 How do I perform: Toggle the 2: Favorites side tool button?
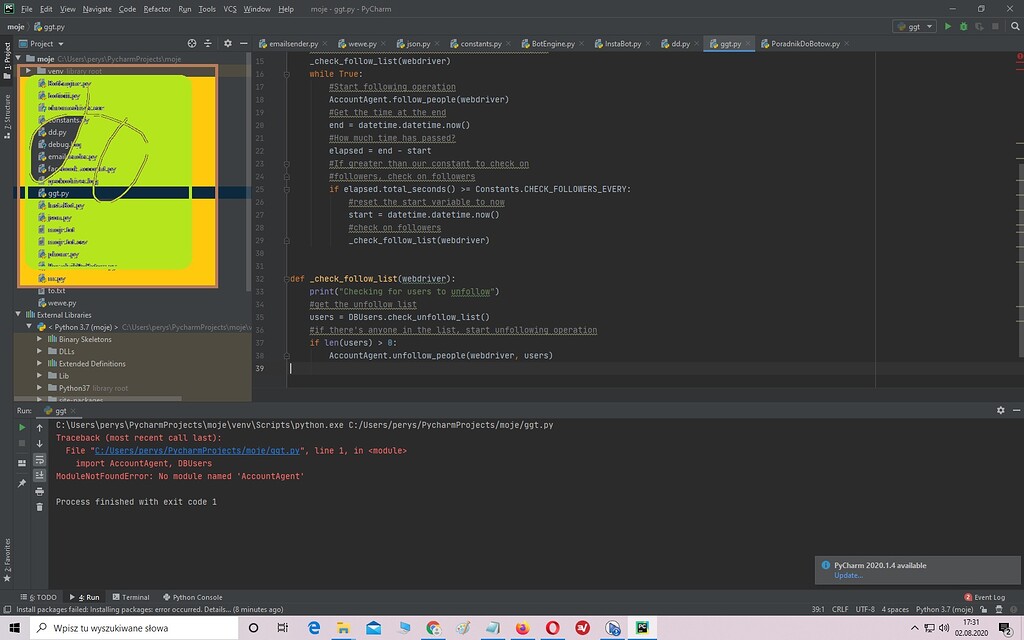(7, 560)
